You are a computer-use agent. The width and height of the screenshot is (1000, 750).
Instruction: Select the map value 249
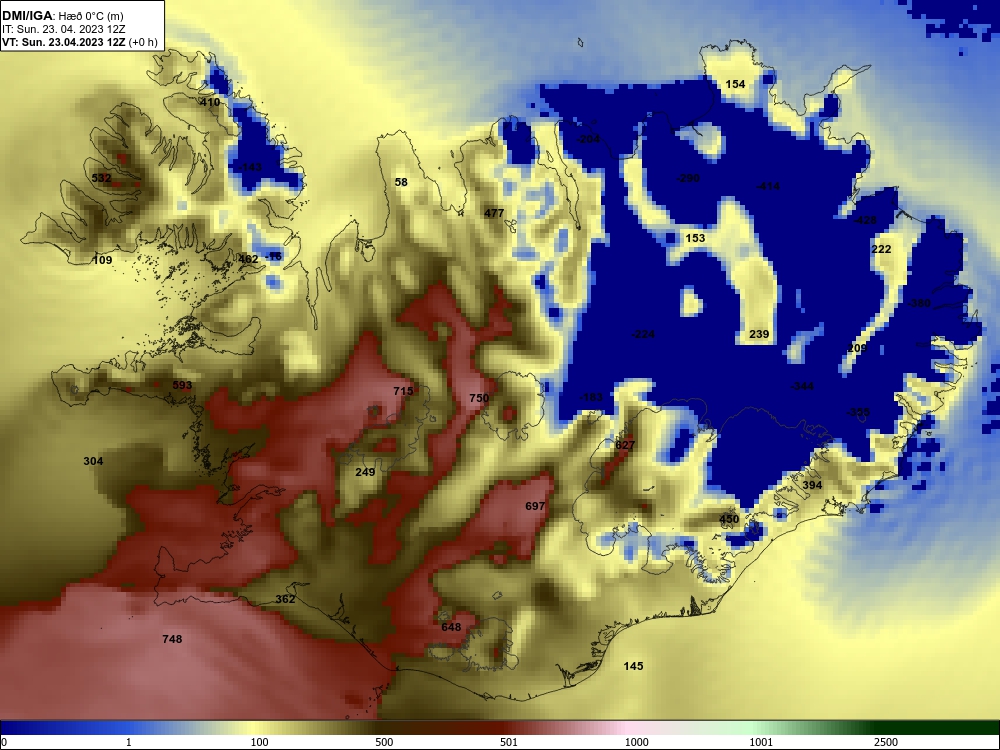click(365, 472)
